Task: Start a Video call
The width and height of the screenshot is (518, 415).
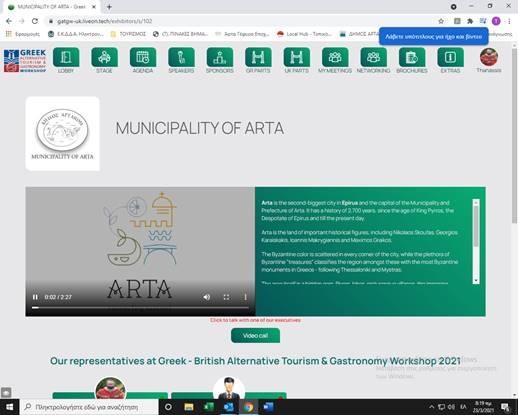Action: pos(255,335)
